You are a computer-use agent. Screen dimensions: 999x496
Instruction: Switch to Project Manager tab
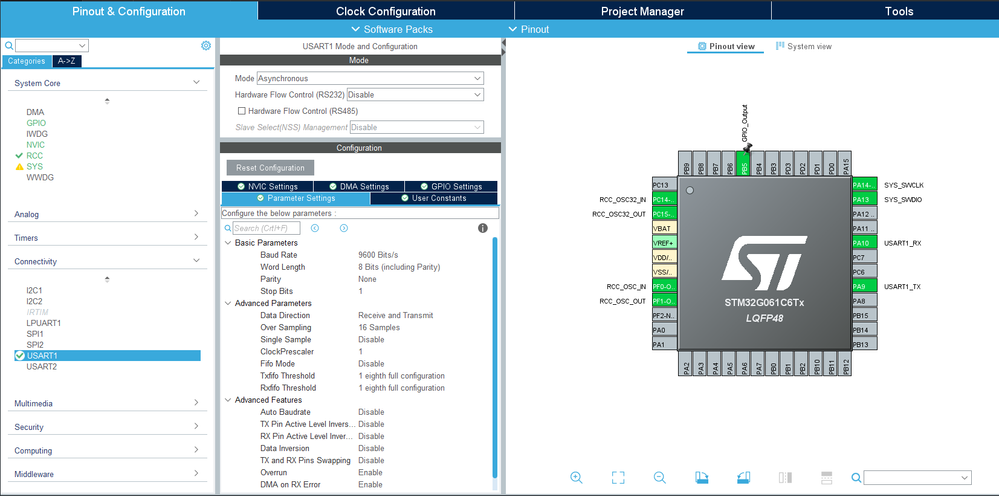642,11
